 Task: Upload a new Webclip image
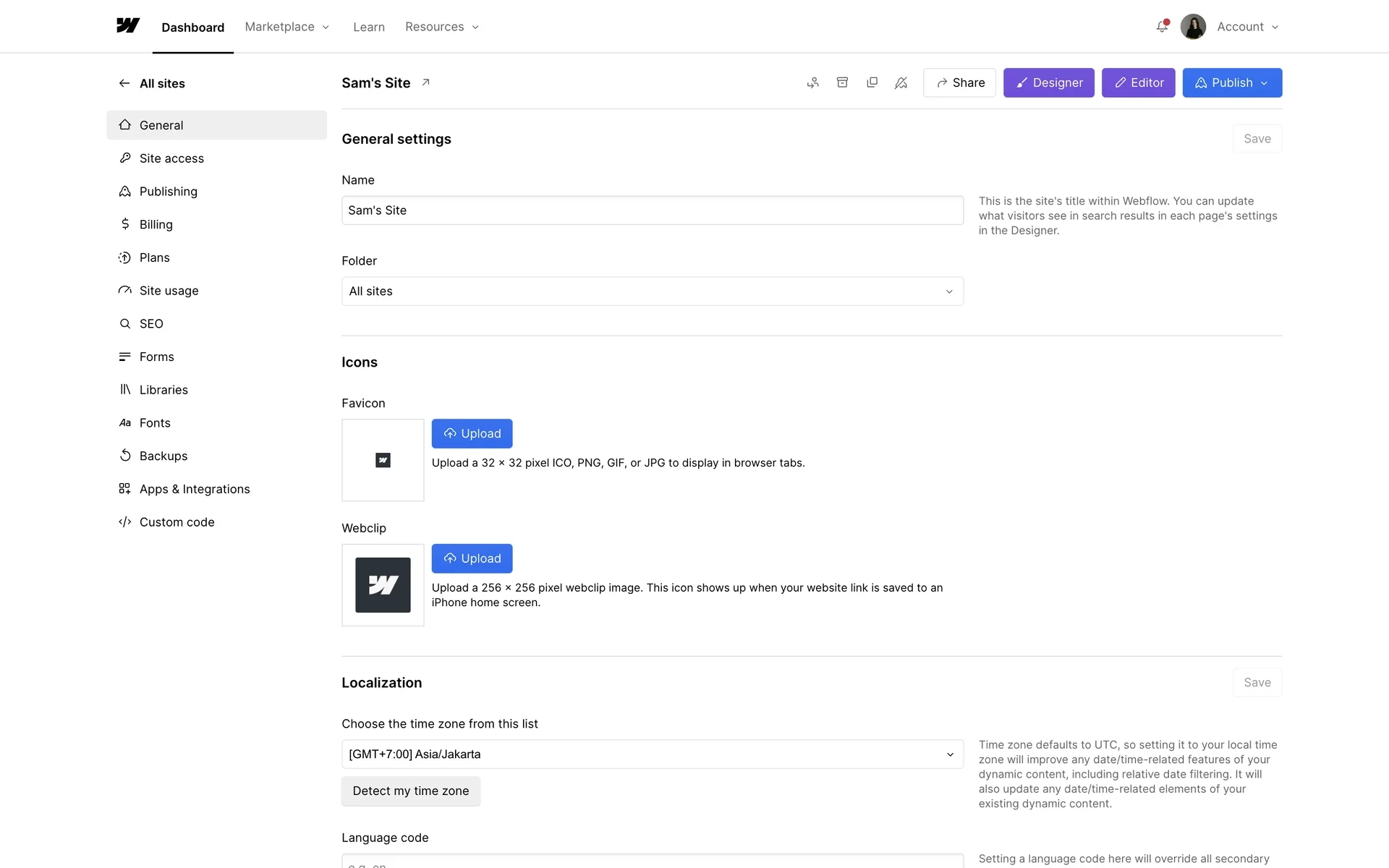[472, 558]
